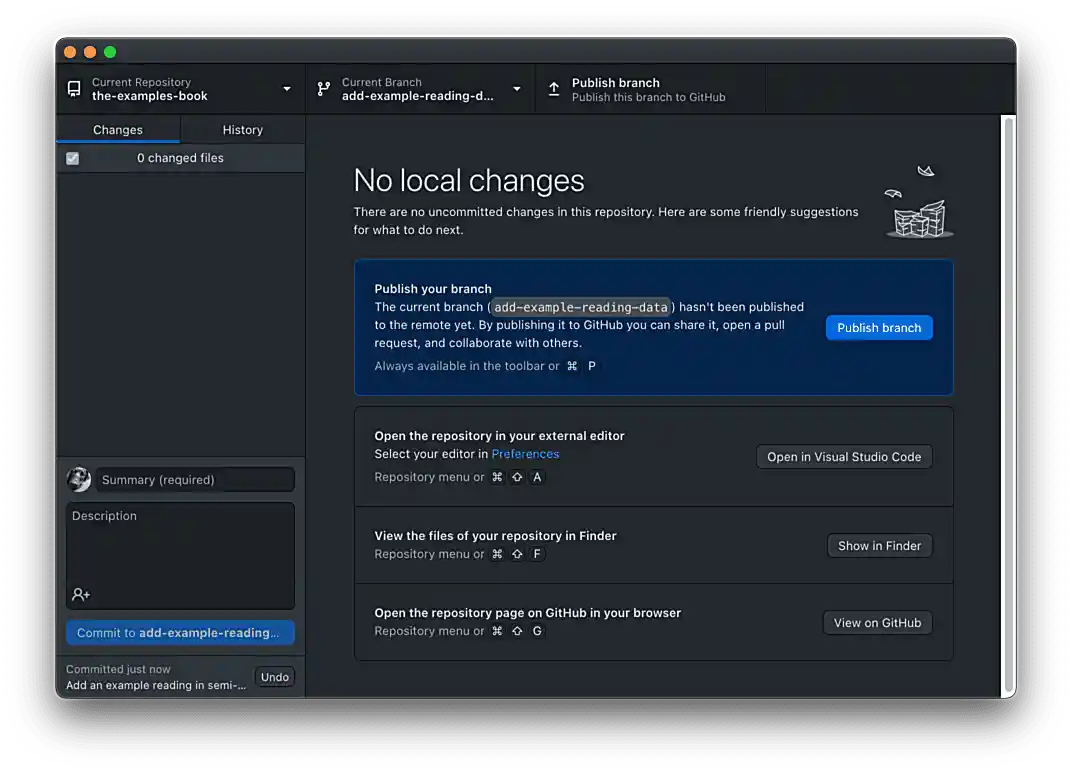
Task: Switch to the History tab
Action: click(242, 130)
